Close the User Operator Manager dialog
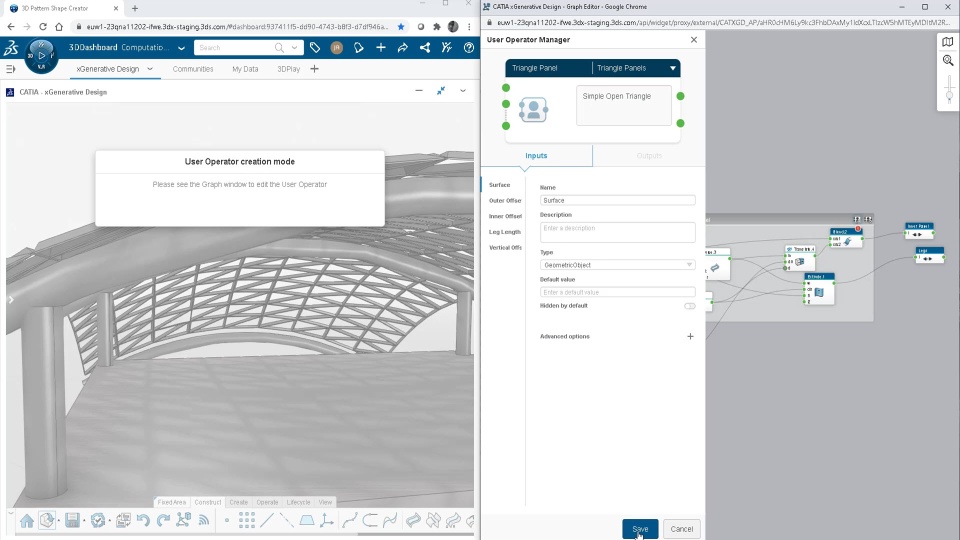The height and width of the screenshot is (540, 960). pyautogui.click(x=694, y=40)
